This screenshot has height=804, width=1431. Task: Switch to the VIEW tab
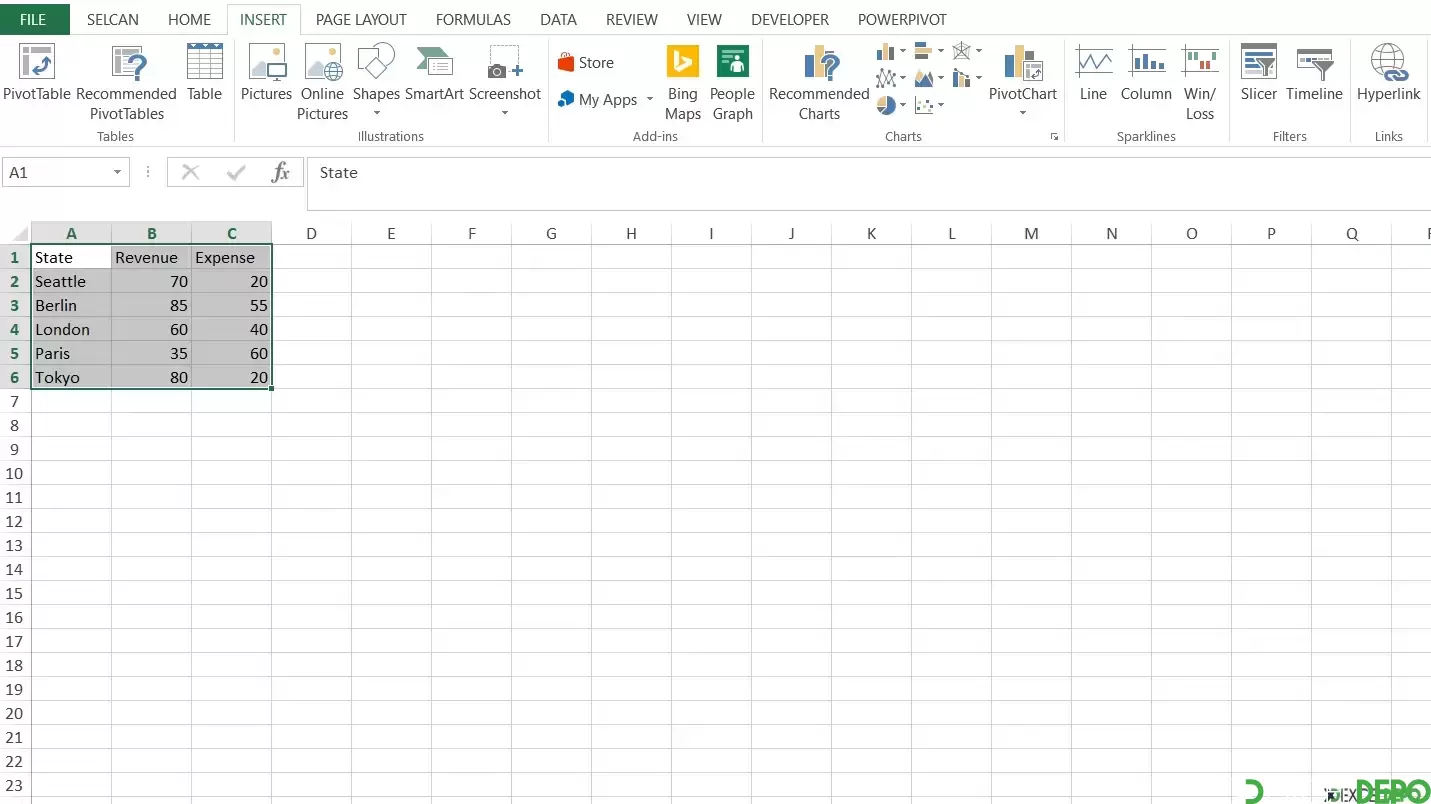pos(704,19)
